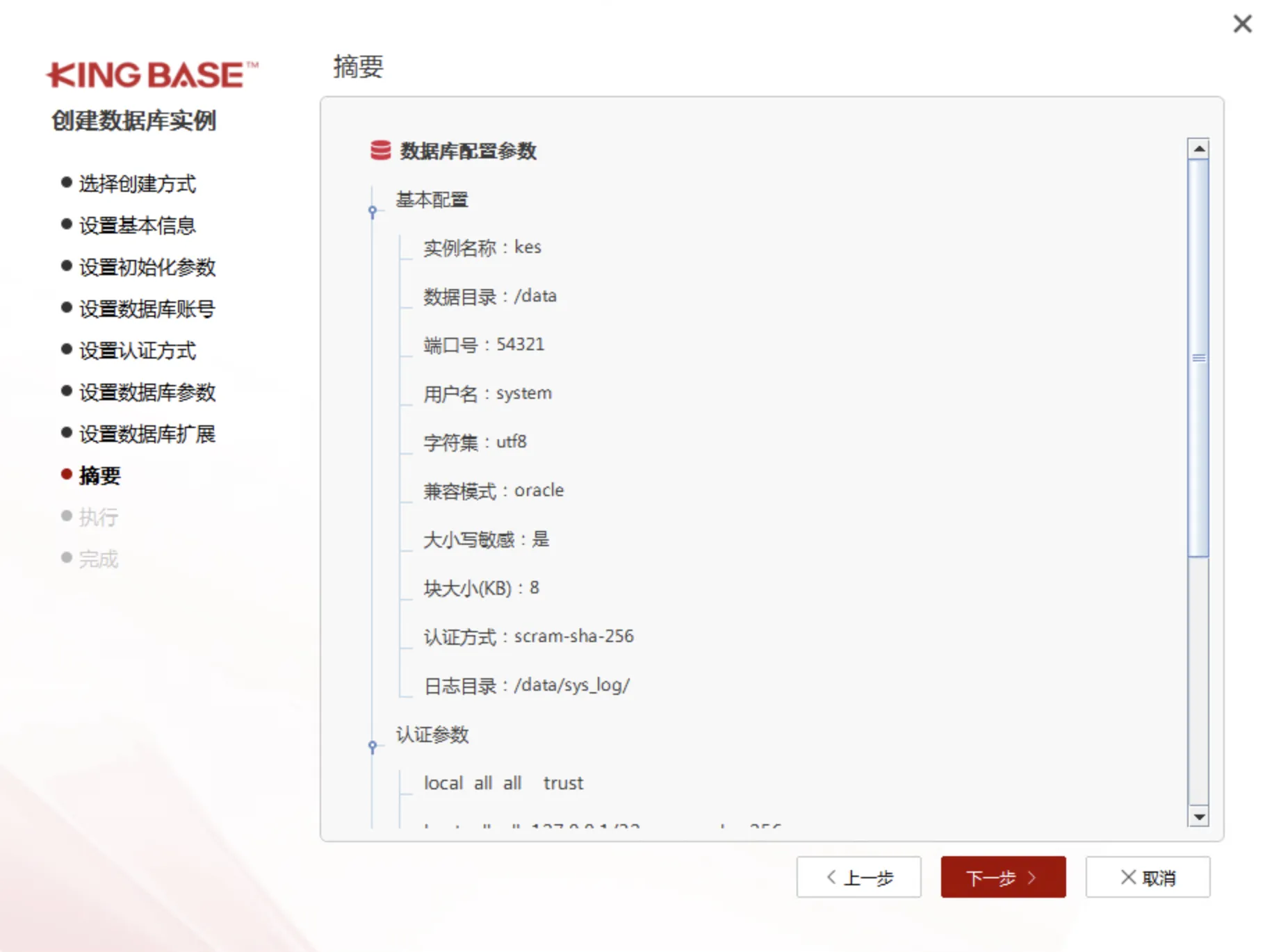Click the 下一步 button
This screenshot has height=952, width=1265.
pyautogui.click(x=1003, y=877)
